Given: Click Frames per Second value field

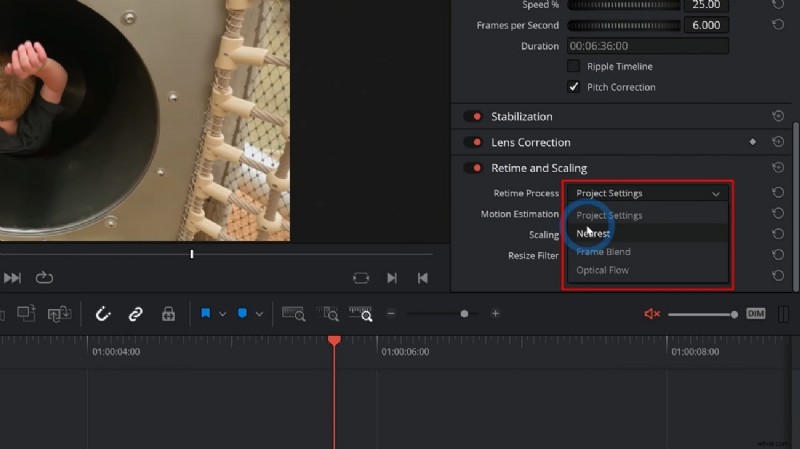Looking at the screenshot, I should [x=706, y=25].
